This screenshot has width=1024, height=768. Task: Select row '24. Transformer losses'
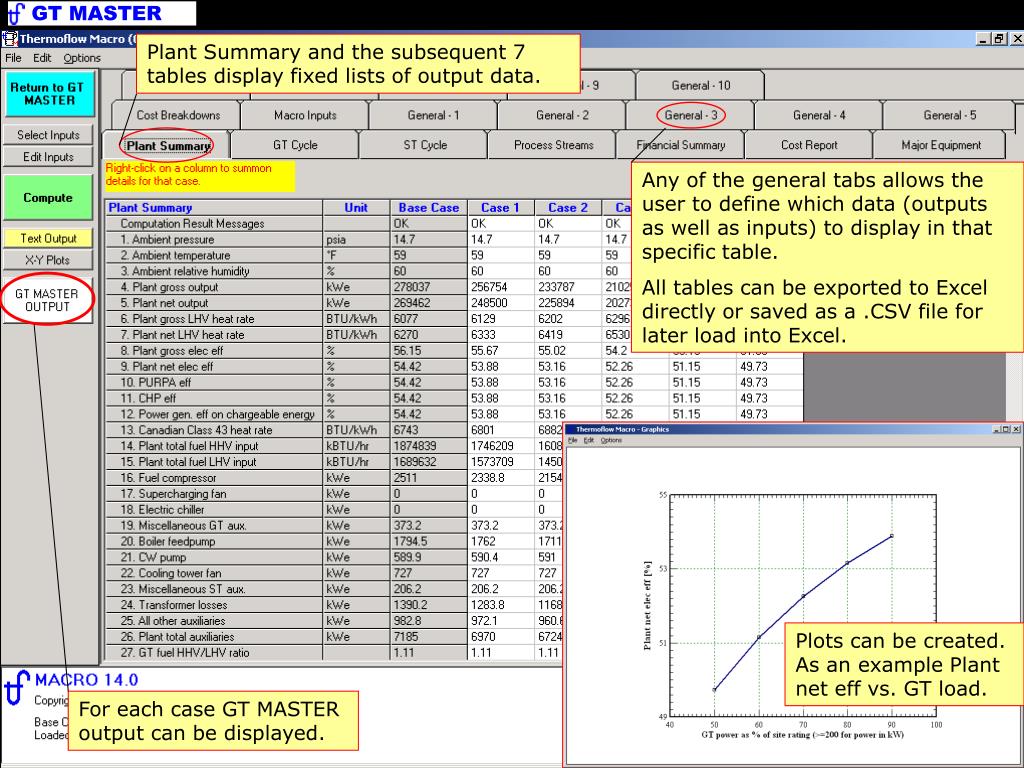click(214, 605)
